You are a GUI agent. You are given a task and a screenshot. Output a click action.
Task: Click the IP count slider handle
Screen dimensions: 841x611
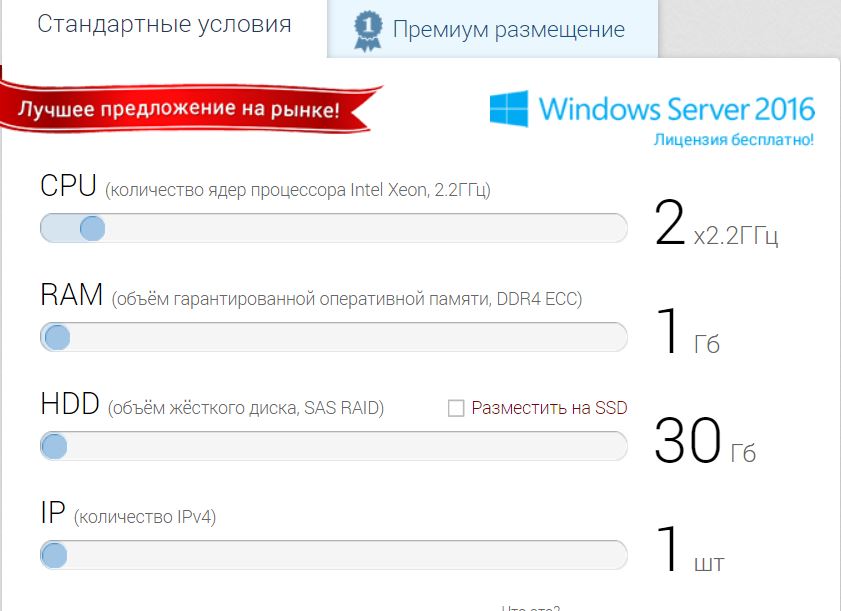click(x=54, y=555)
